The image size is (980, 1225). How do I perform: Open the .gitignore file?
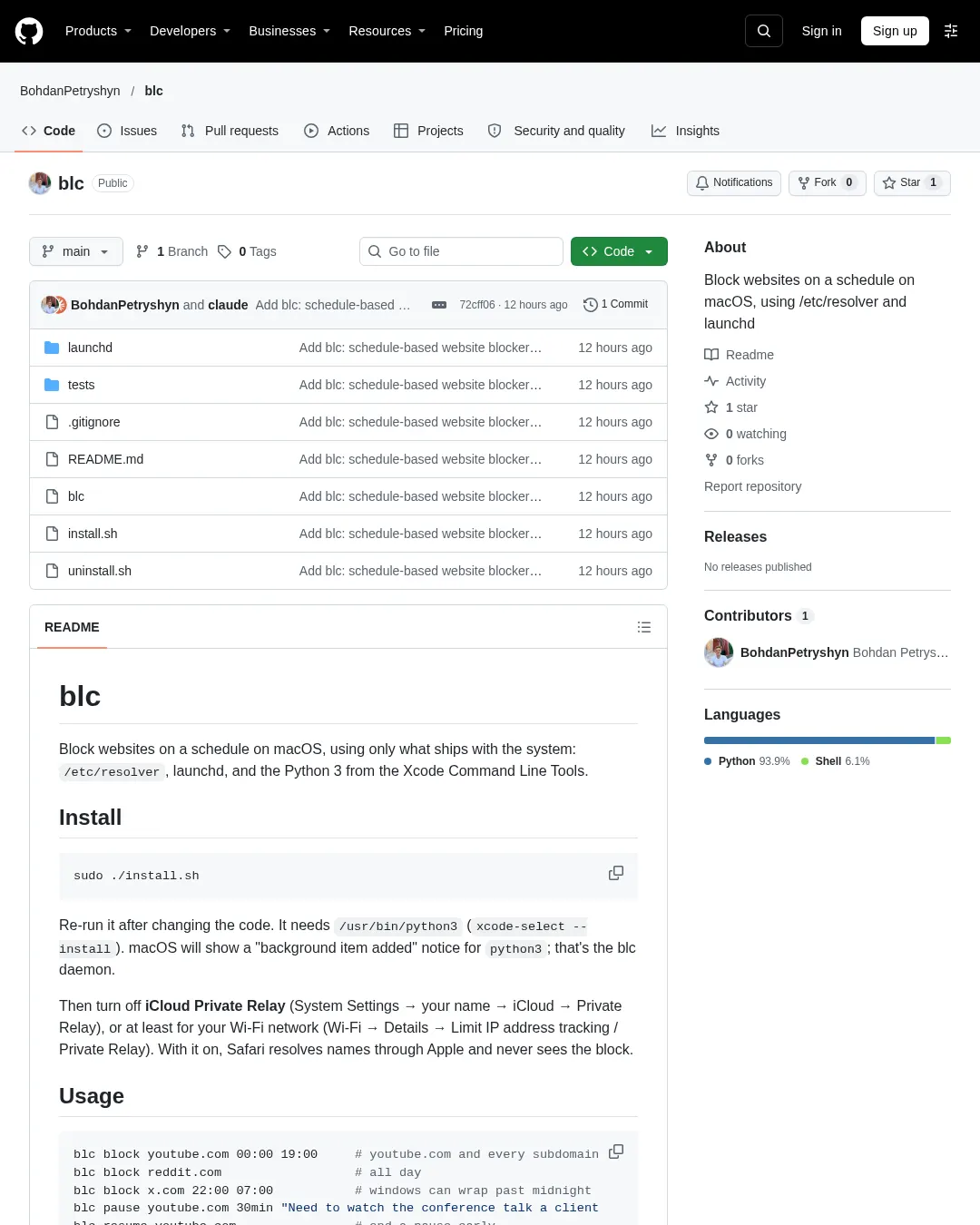coord(93,422)
